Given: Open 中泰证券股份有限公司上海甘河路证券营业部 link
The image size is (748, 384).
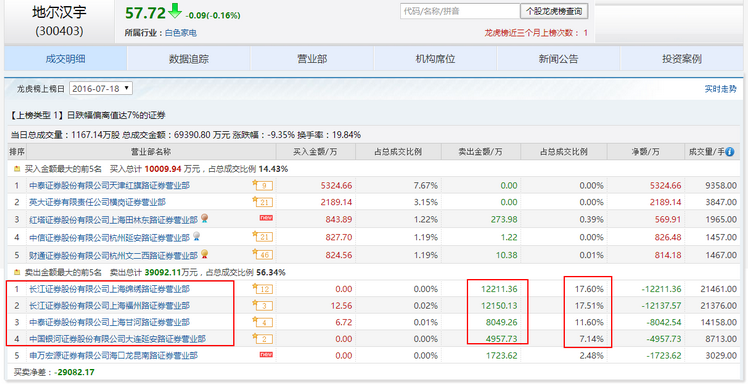Looking at the screenshot, I should click(109, 322).
